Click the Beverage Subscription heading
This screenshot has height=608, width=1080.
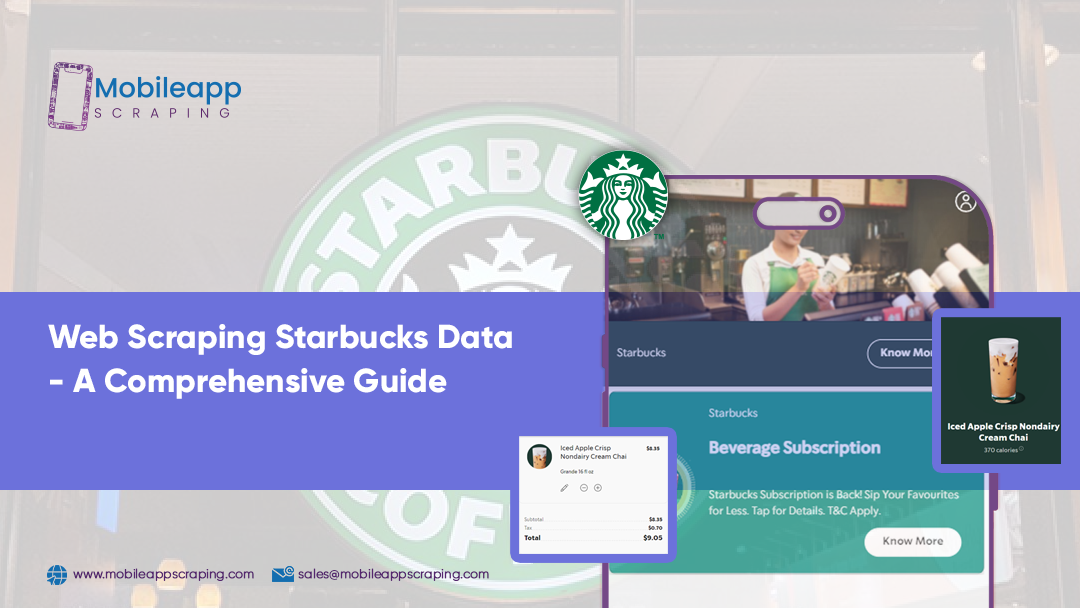point(794,447)
